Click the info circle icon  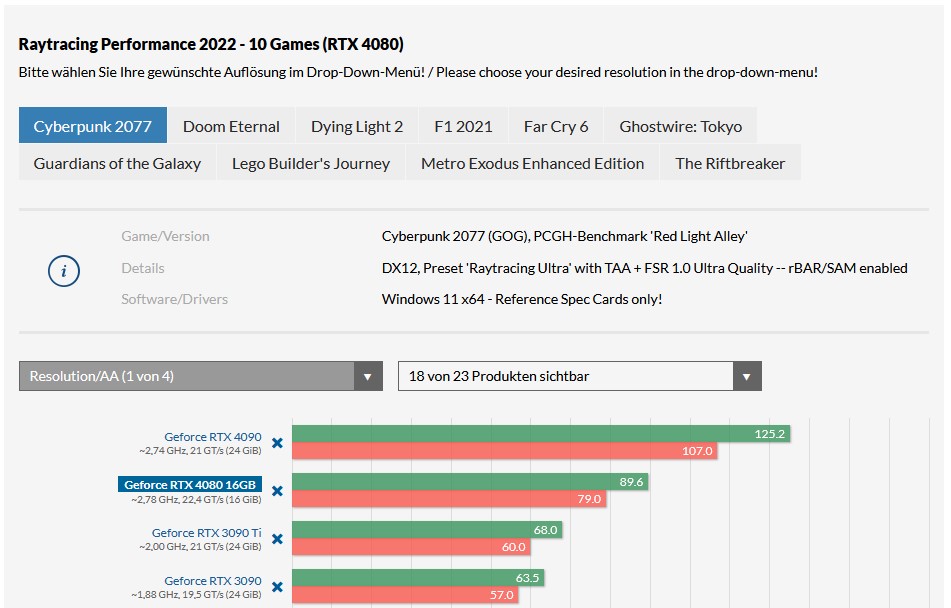[x=64, y=271]
